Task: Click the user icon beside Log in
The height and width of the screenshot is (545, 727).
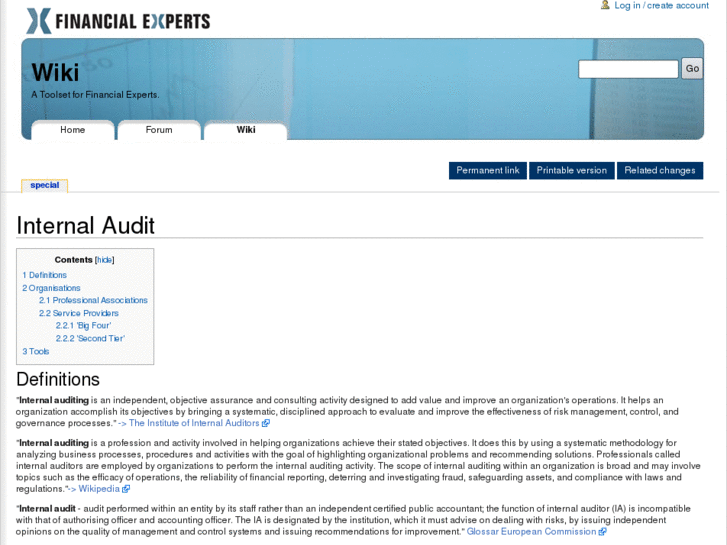Action: [605, 5]
